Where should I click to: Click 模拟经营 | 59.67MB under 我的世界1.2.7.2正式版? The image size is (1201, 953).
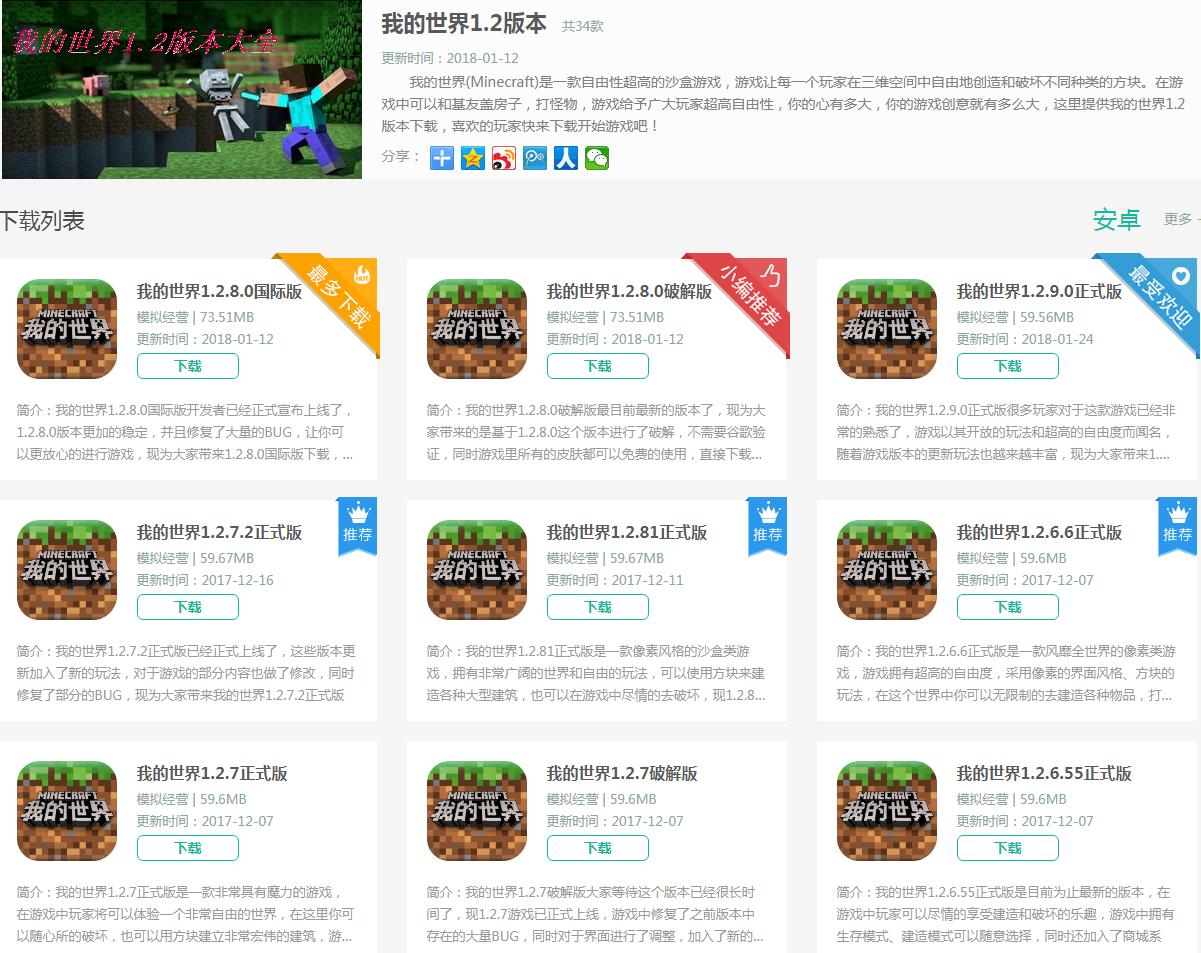tap(195, 558)
